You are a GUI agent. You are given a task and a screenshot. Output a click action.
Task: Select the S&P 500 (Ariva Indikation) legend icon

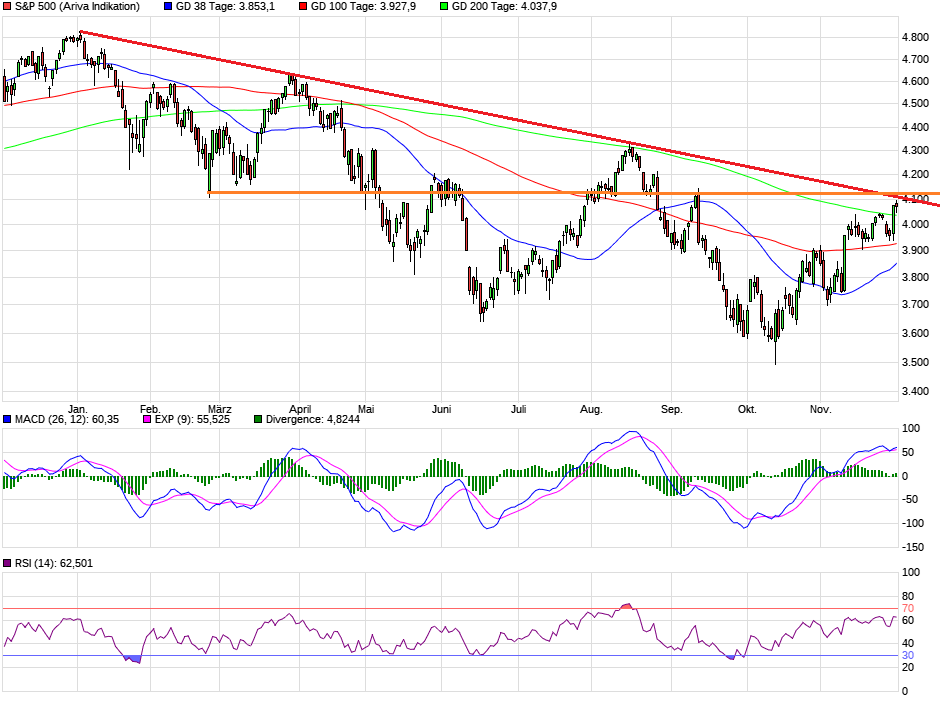[x=8, y=7]
